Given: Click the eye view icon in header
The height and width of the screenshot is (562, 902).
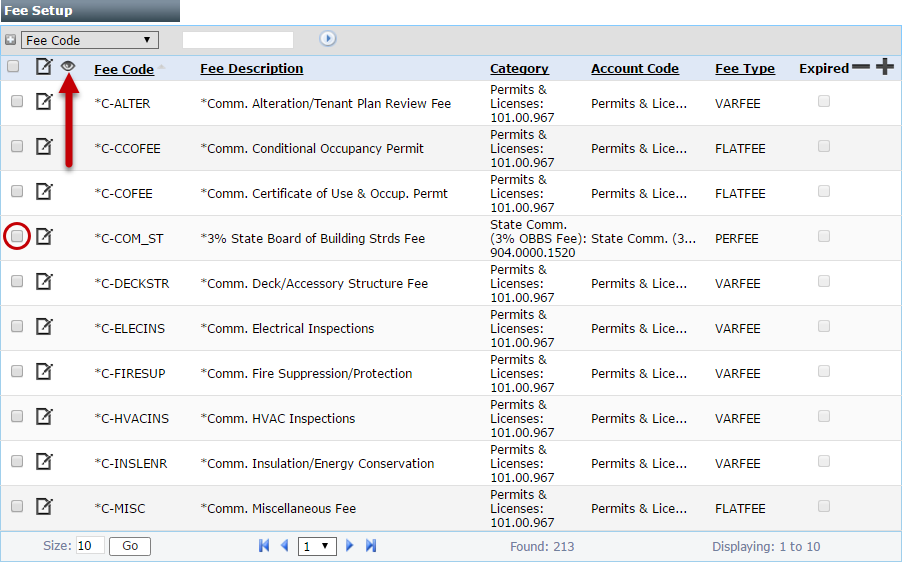Looking at the screenshot, I should click(x=68, y=66).
